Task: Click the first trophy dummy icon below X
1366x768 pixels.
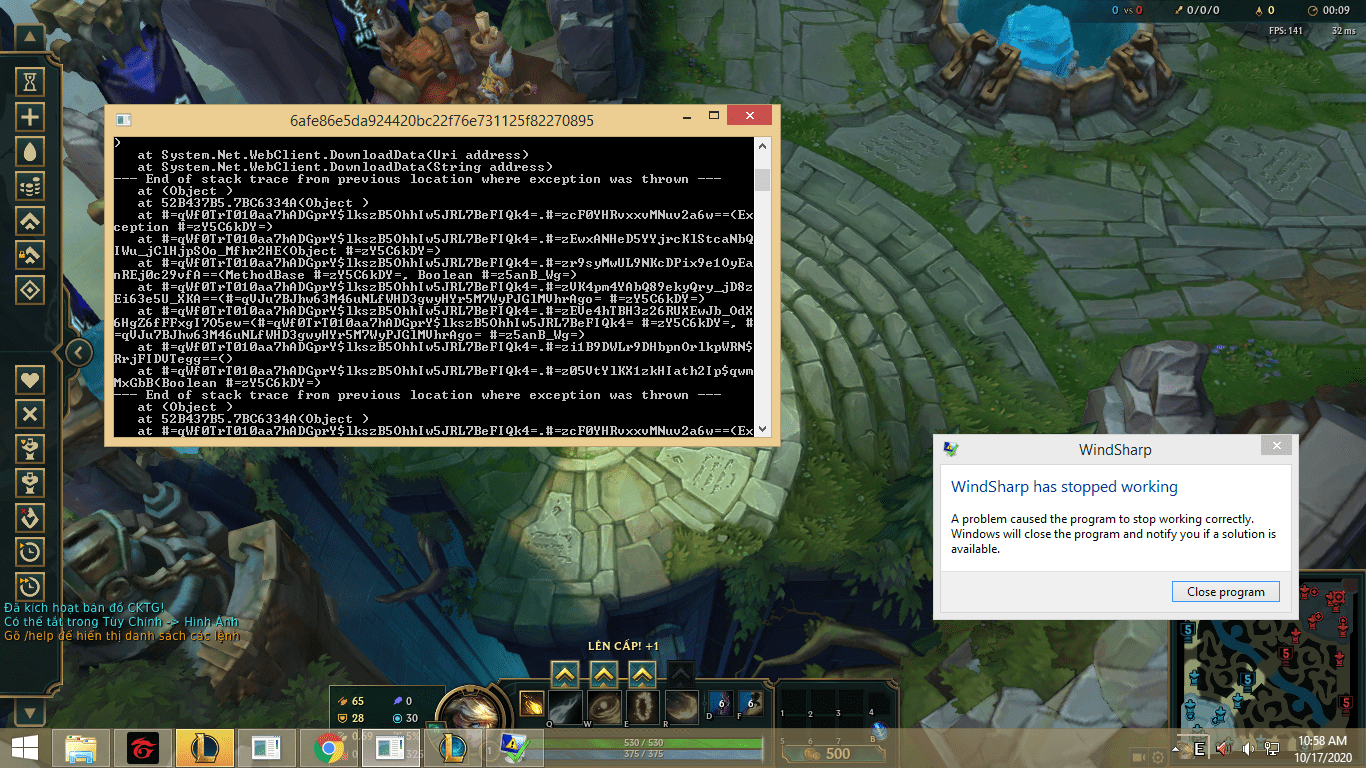Action: [31, 449]
